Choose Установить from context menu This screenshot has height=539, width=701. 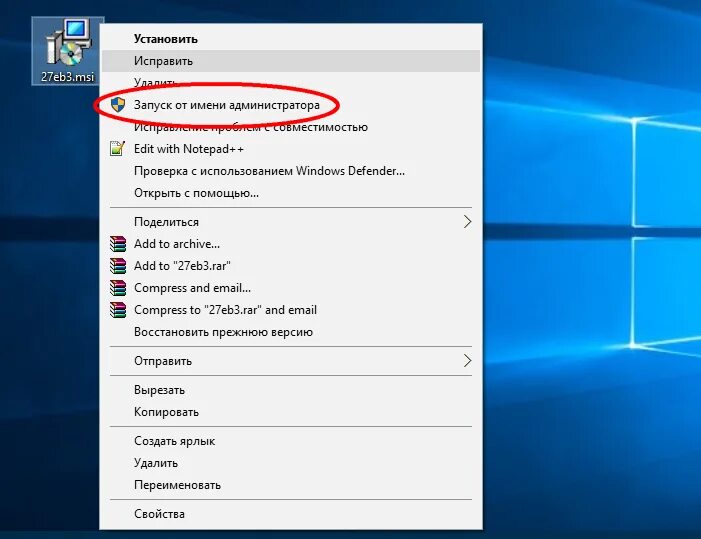pos(291,39)
